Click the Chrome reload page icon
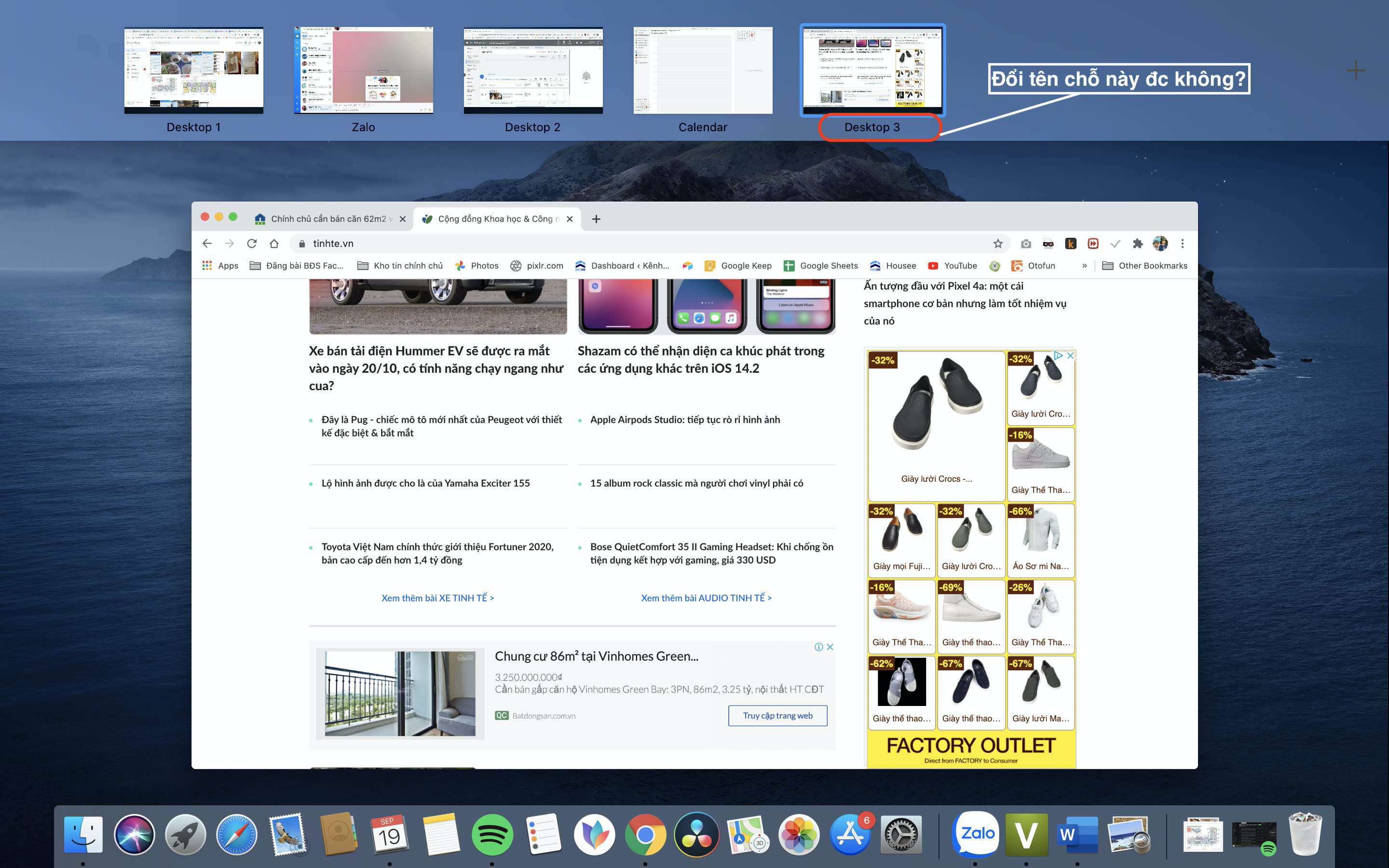This screenshot has height=868, width=1389. pos(251,244)
